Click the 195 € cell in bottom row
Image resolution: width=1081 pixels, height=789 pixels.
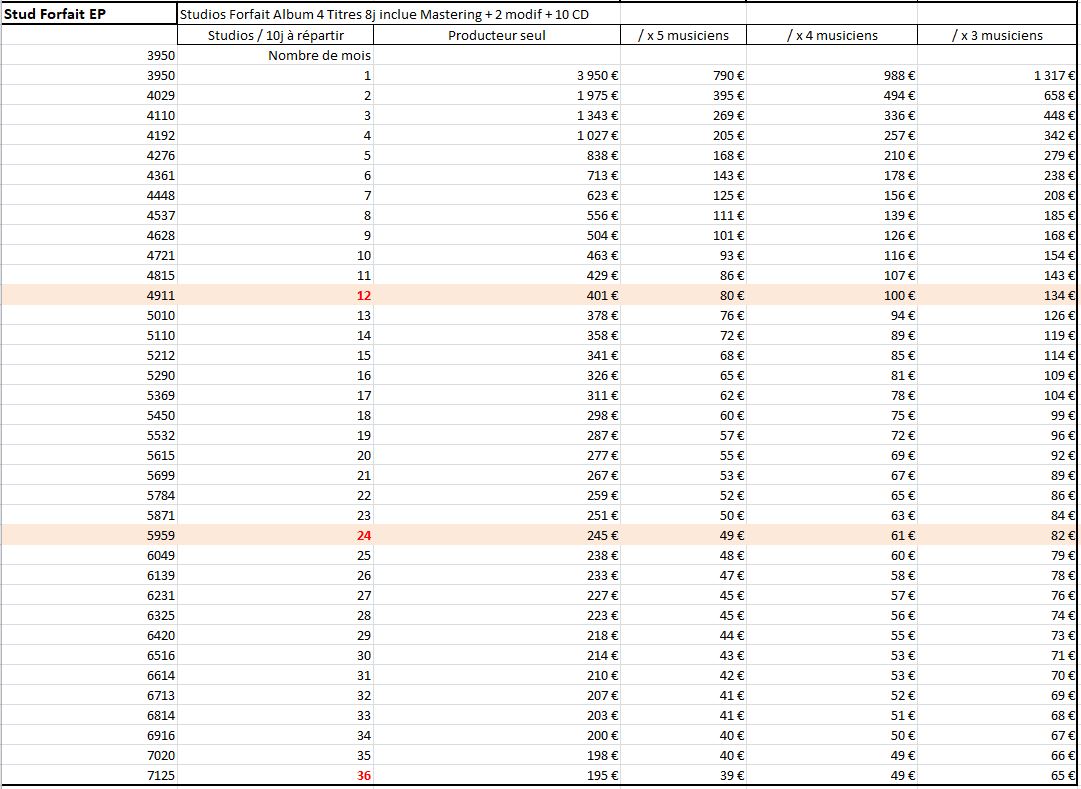pyautogui.click(x=602, y=775)
